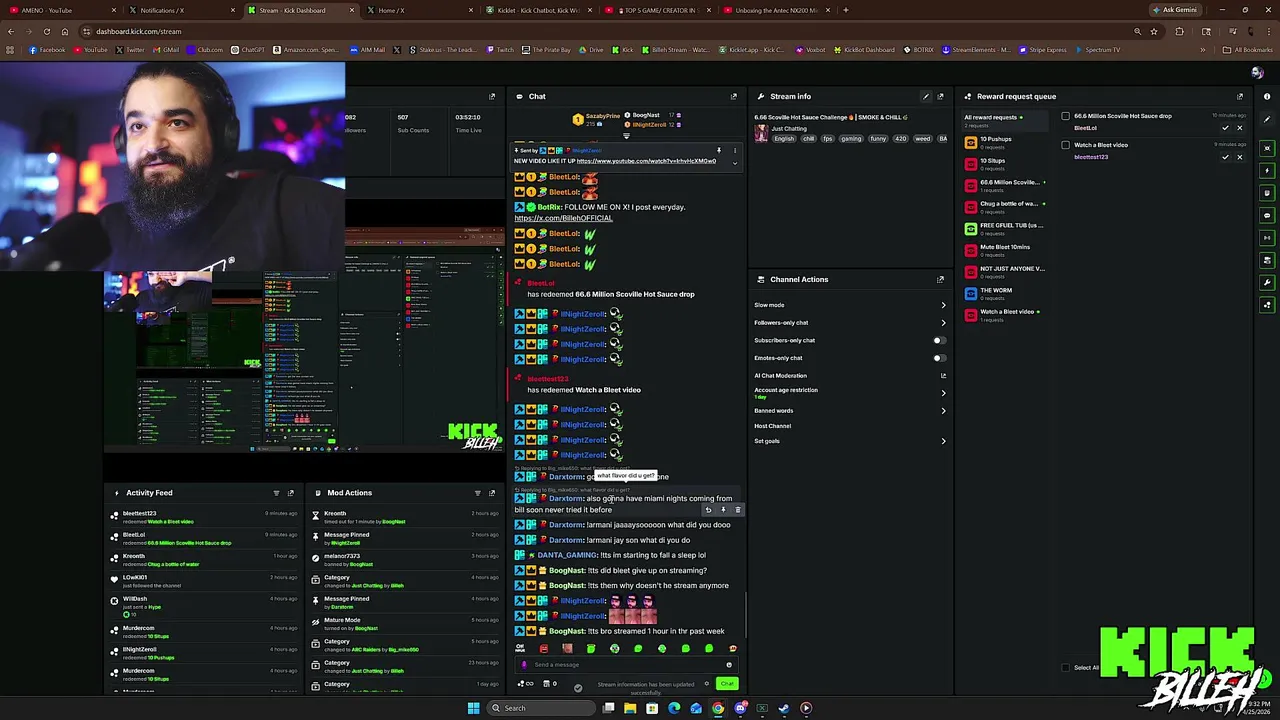Reload the page with browser refresh button
1280x720 pixels.
pyautogui.click(x=46, y=31)
